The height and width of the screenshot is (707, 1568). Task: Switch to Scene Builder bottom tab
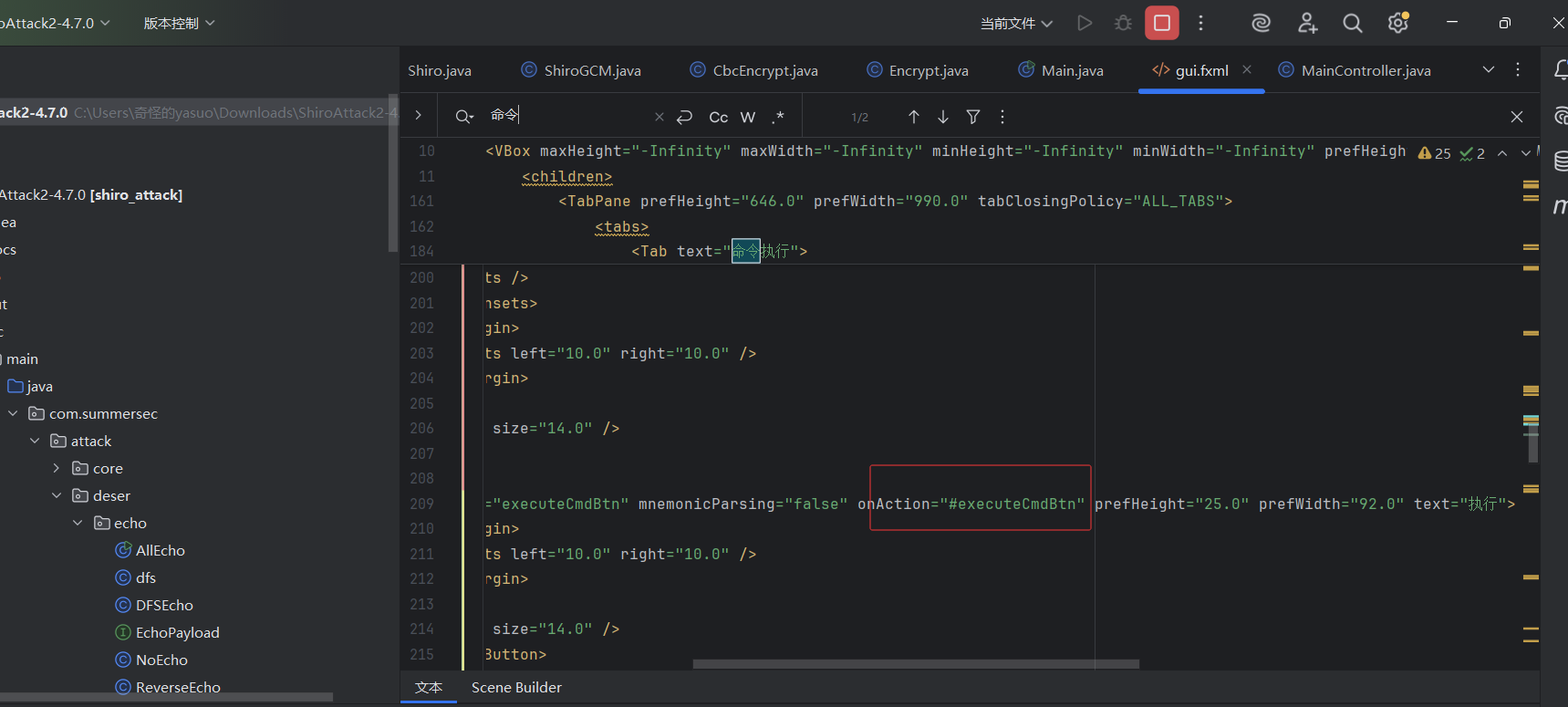(x=516, y=687)
